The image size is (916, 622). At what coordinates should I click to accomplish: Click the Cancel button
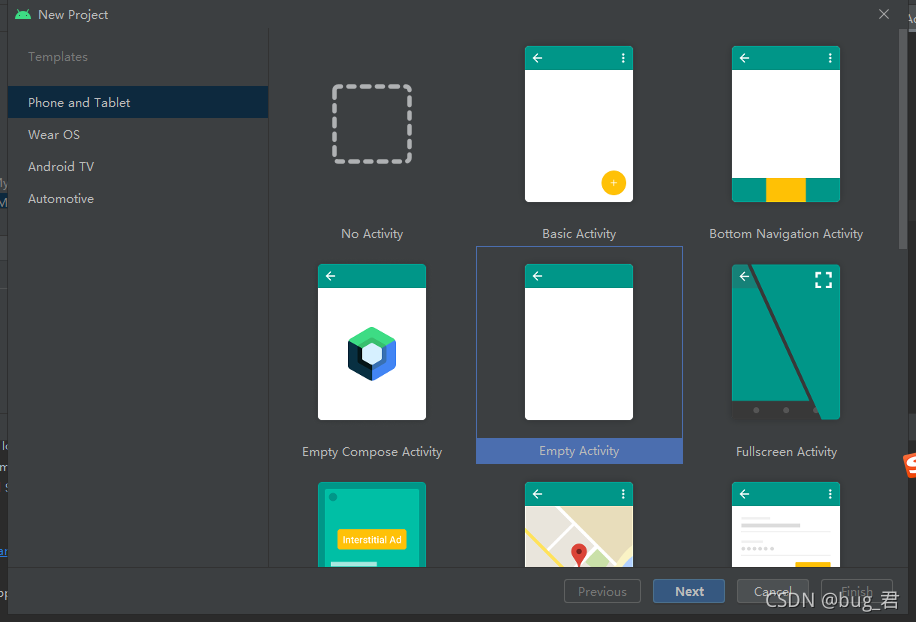(773, 591)
